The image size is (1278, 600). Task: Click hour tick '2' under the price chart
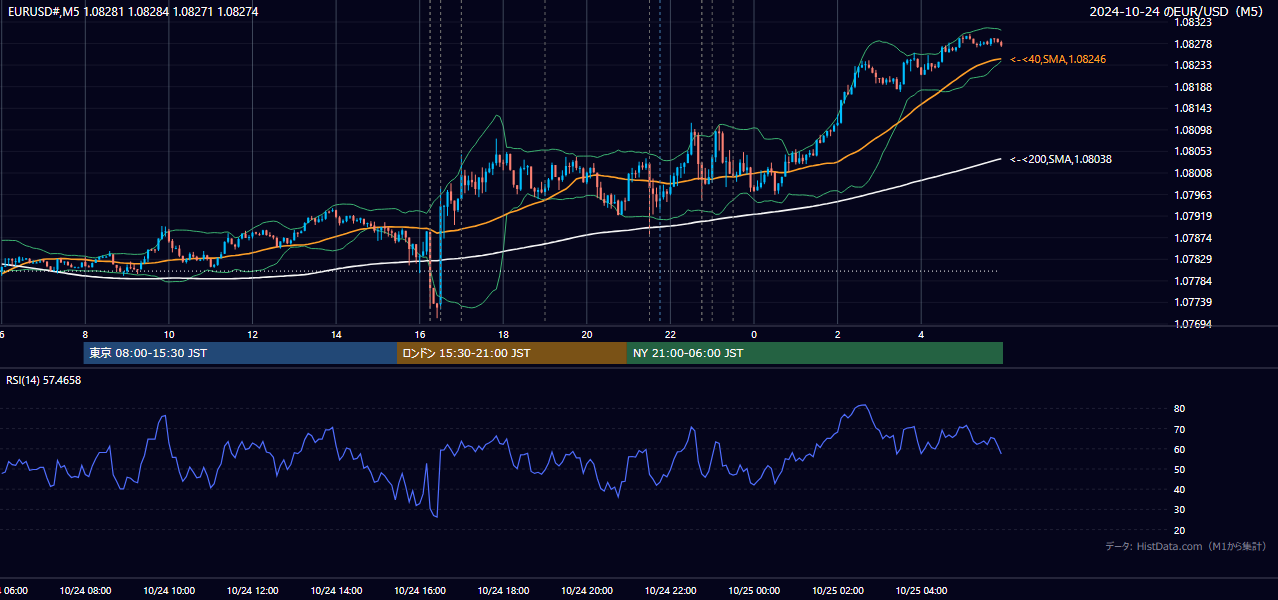pyautogui.click(x=838, y=334)
